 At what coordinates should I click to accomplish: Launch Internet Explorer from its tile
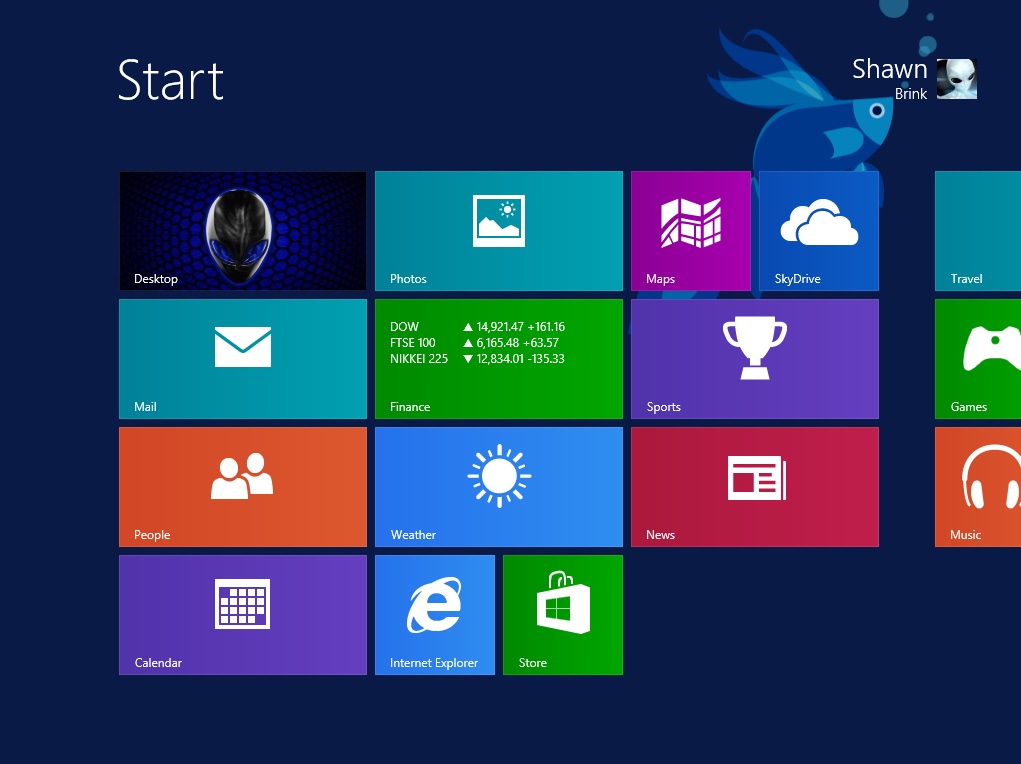click(434, 614)
